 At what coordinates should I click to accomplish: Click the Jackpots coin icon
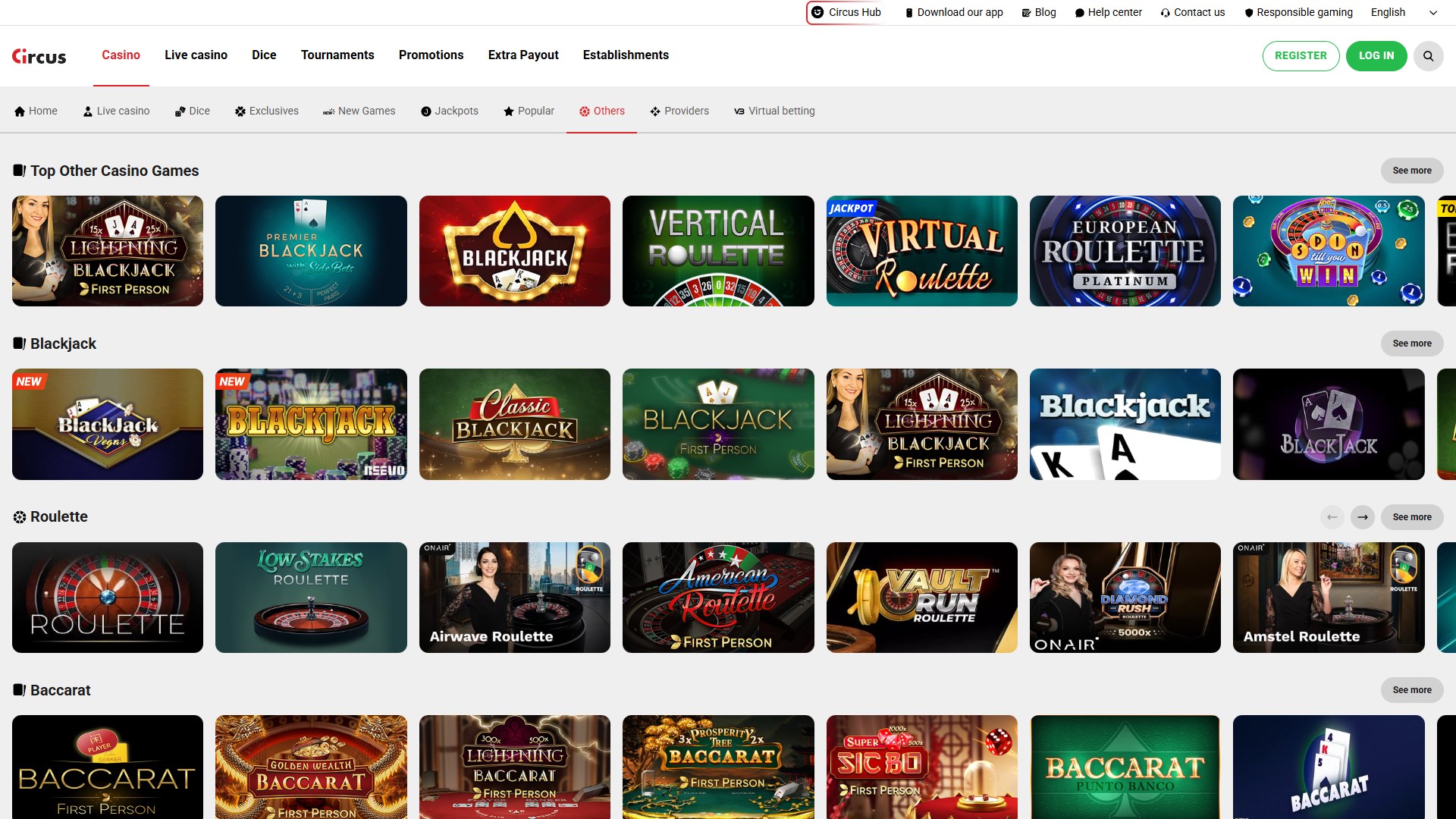[x=426, y=111]
